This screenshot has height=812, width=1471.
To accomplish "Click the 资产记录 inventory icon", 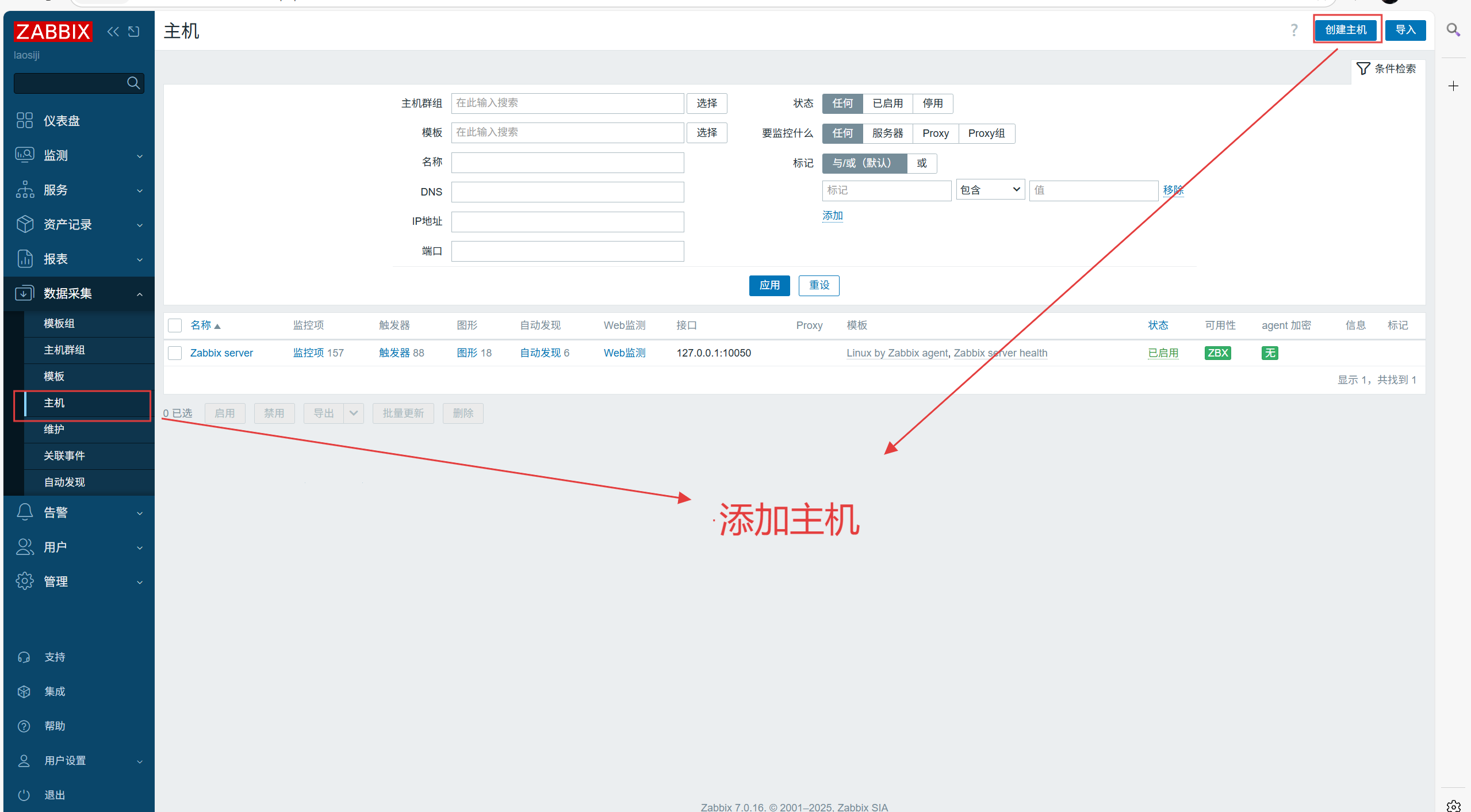I will point(25,224).
